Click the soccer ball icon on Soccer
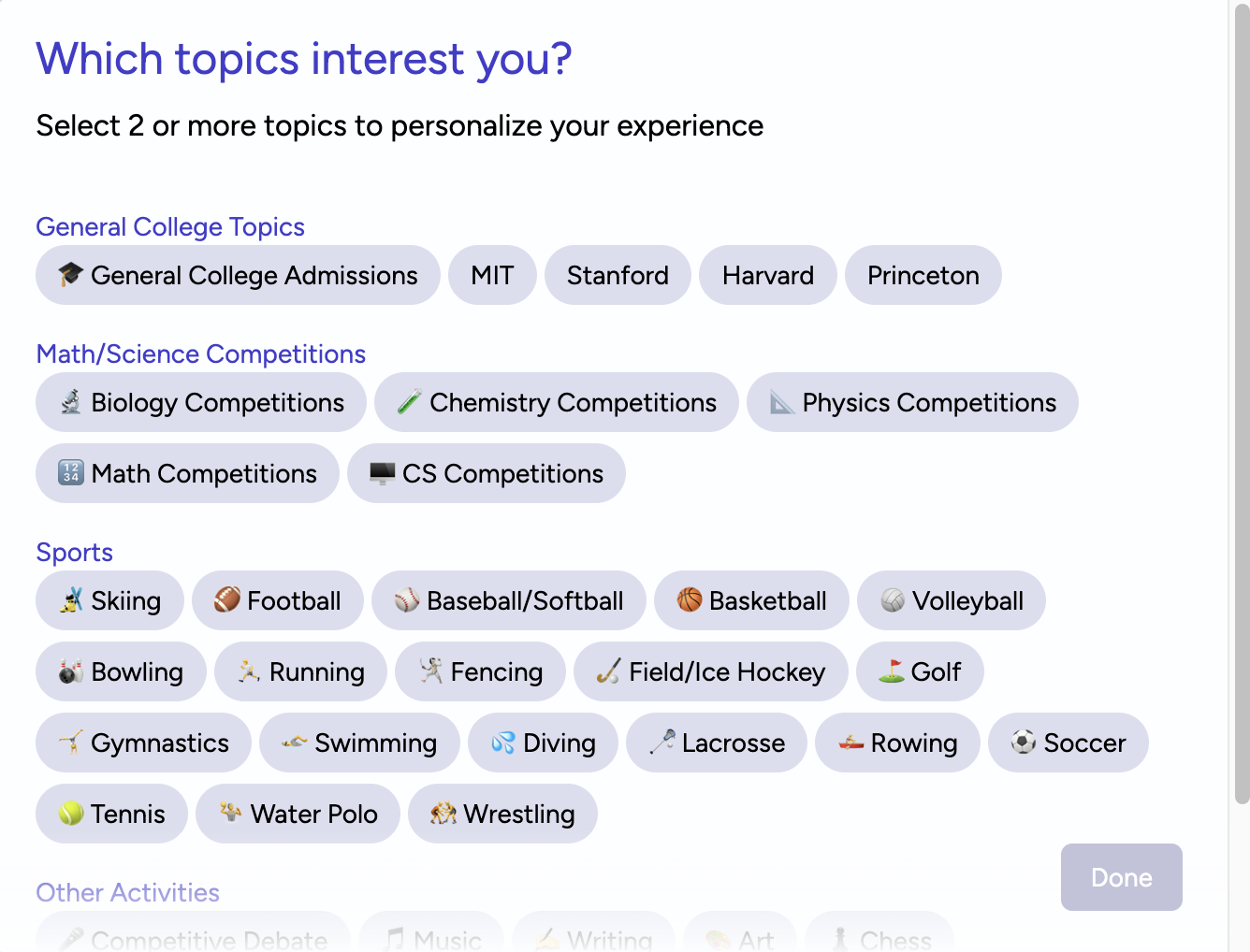 click(x=1024, y=742)
